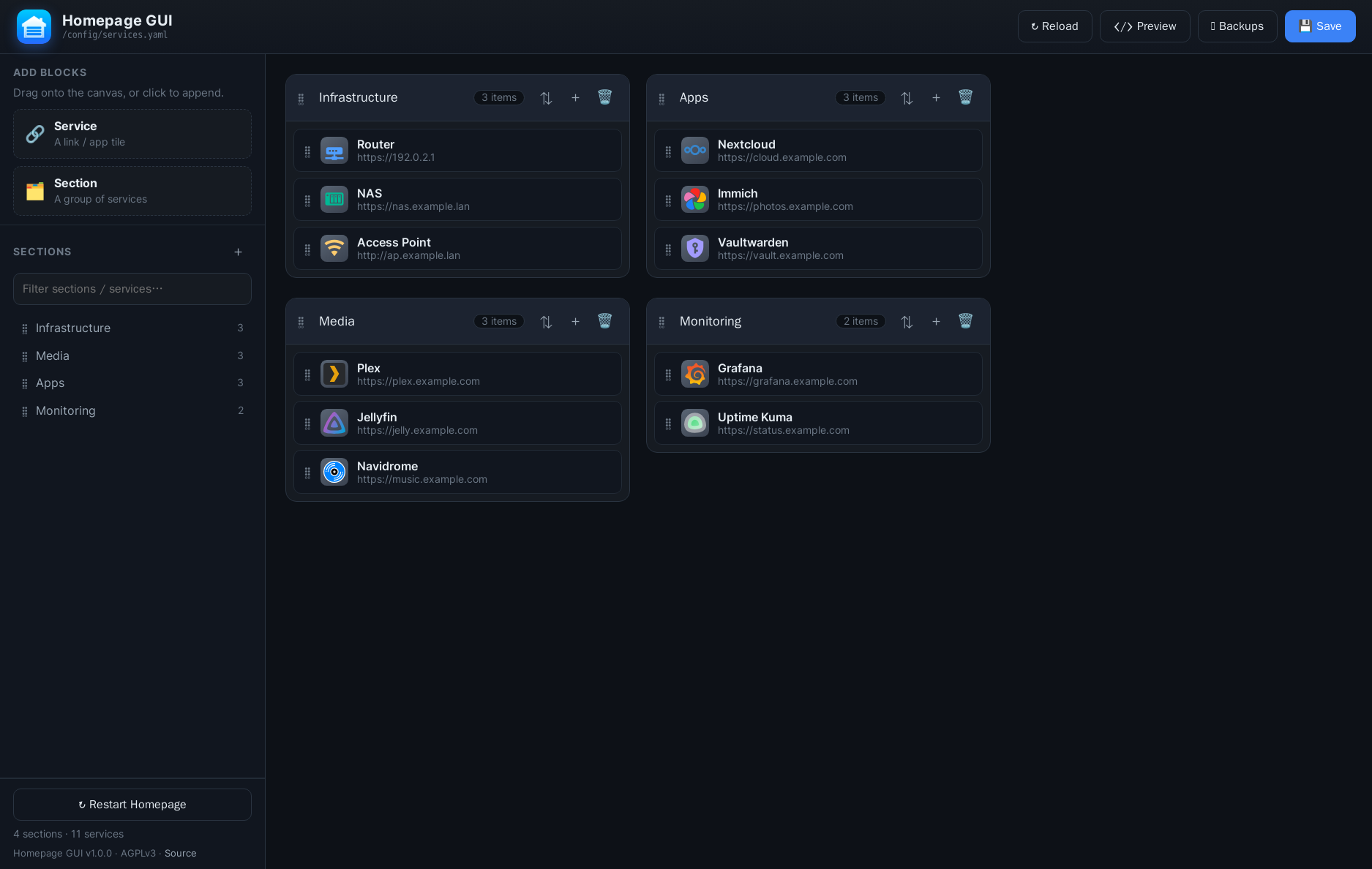Click the Vaultwarden shield icon
The image size is (1372, 869).
[695, 249]
